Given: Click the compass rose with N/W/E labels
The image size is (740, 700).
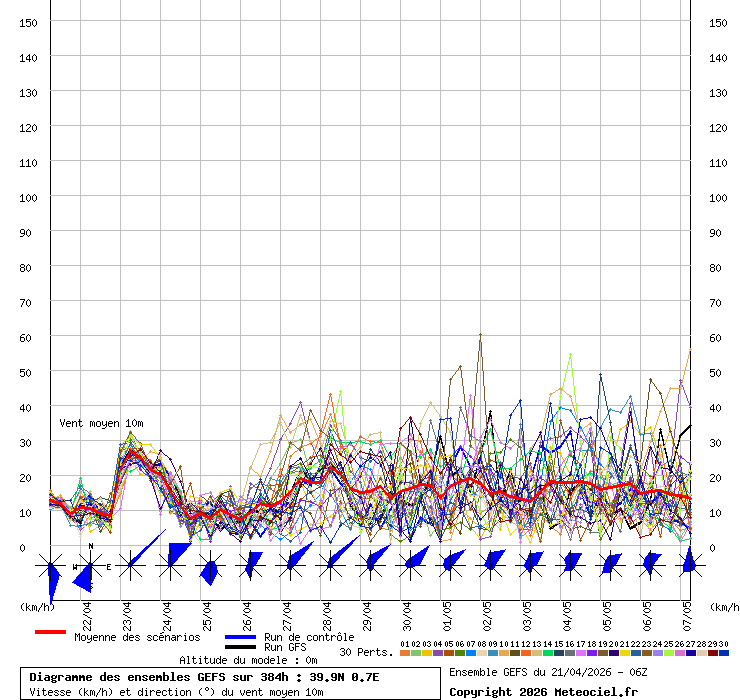Looking at the screenshot, I should pos(90,566).
